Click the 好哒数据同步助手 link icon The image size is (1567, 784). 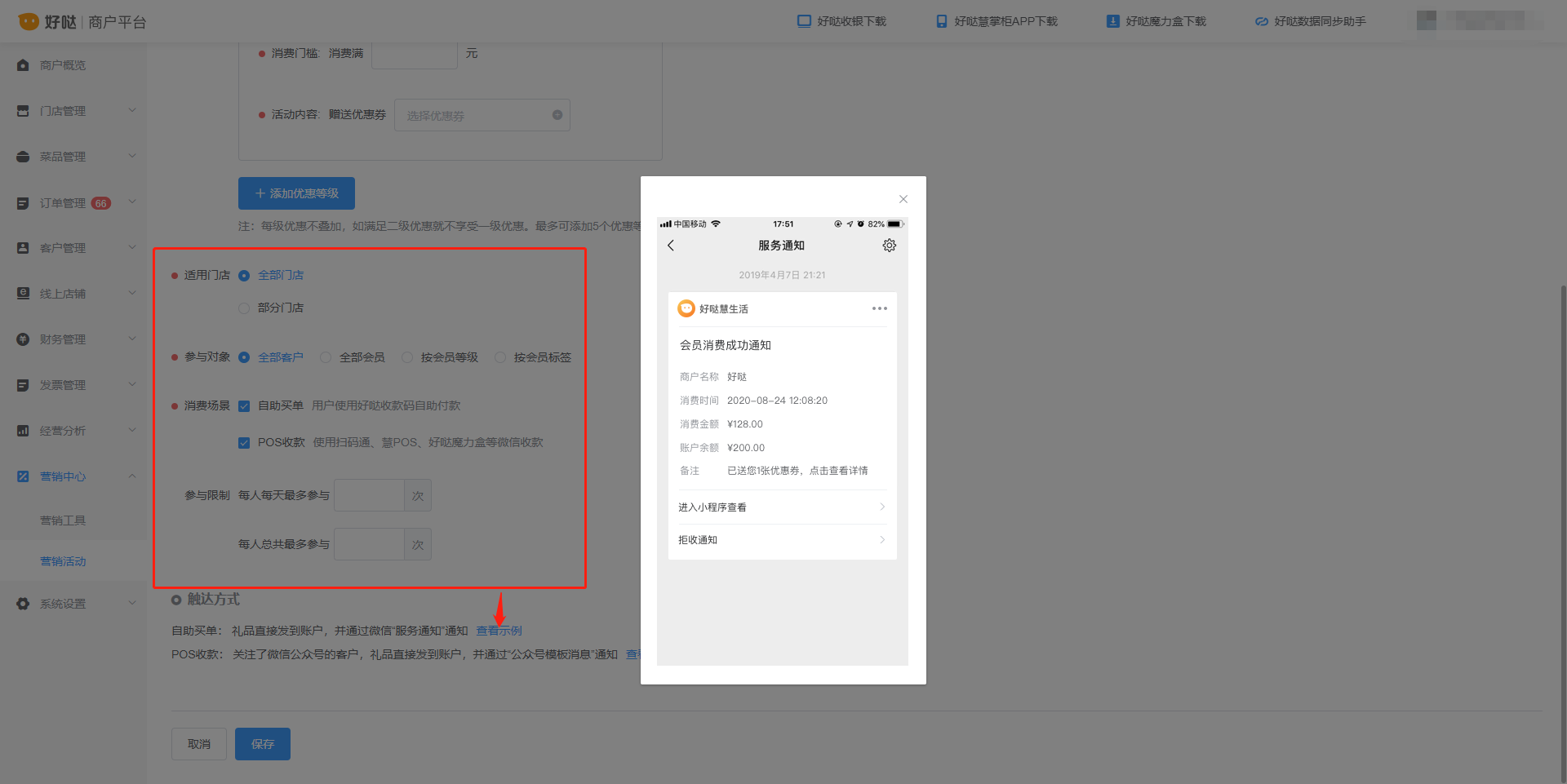tap(1262, 21)
